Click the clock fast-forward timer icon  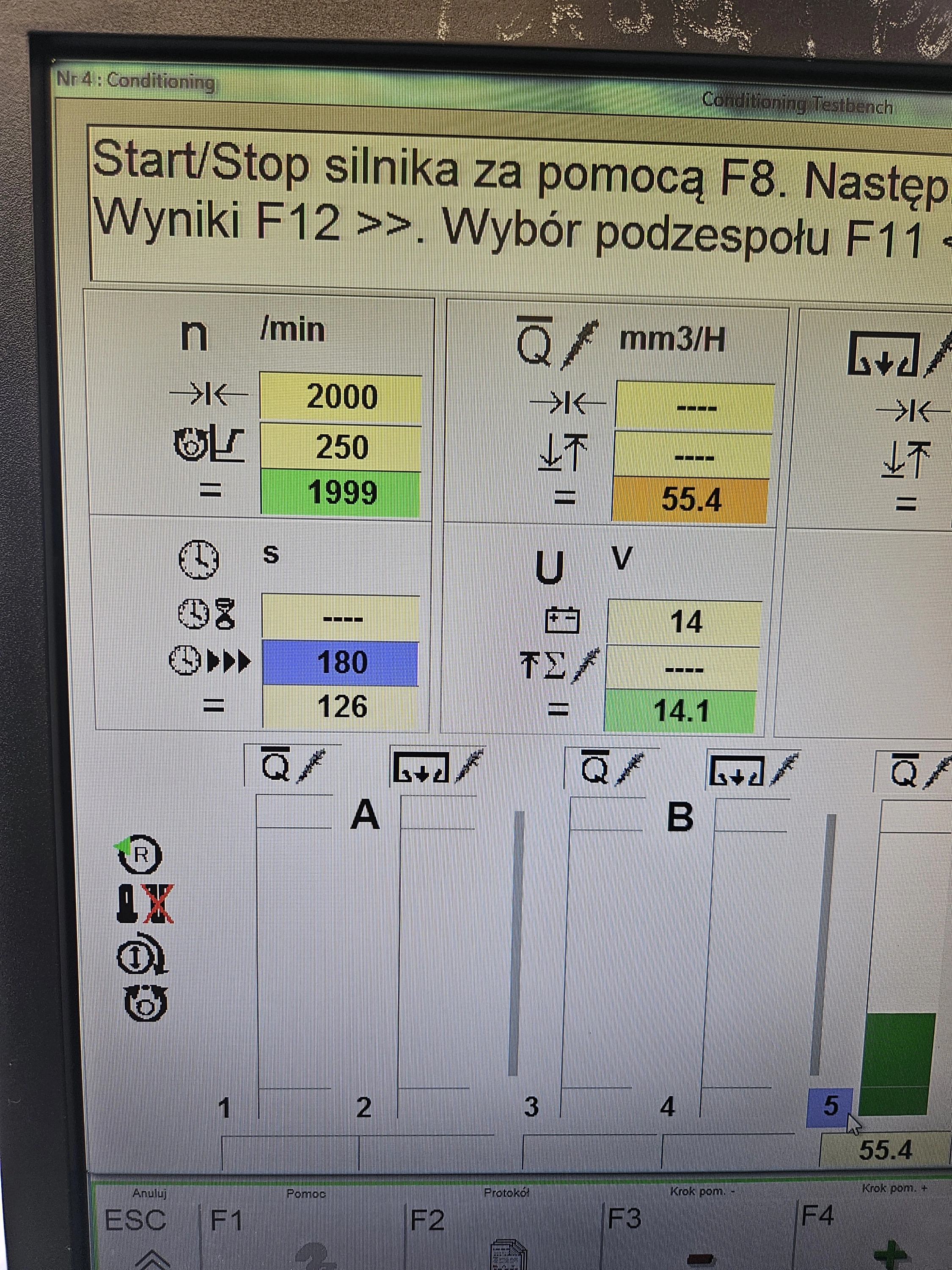tap(209, 660)
